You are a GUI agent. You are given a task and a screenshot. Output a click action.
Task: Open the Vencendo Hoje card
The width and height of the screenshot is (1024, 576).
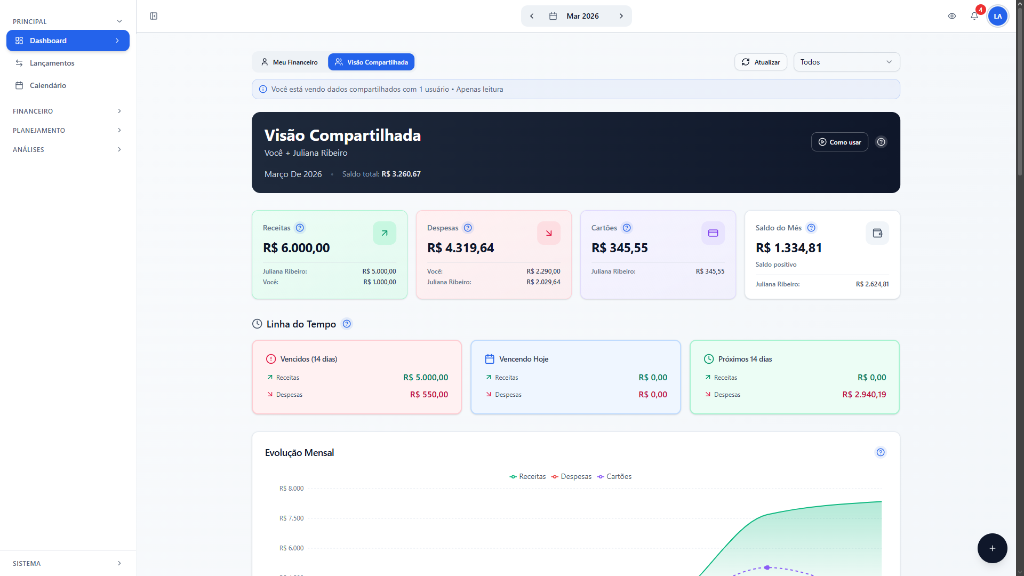click(575, 377)
